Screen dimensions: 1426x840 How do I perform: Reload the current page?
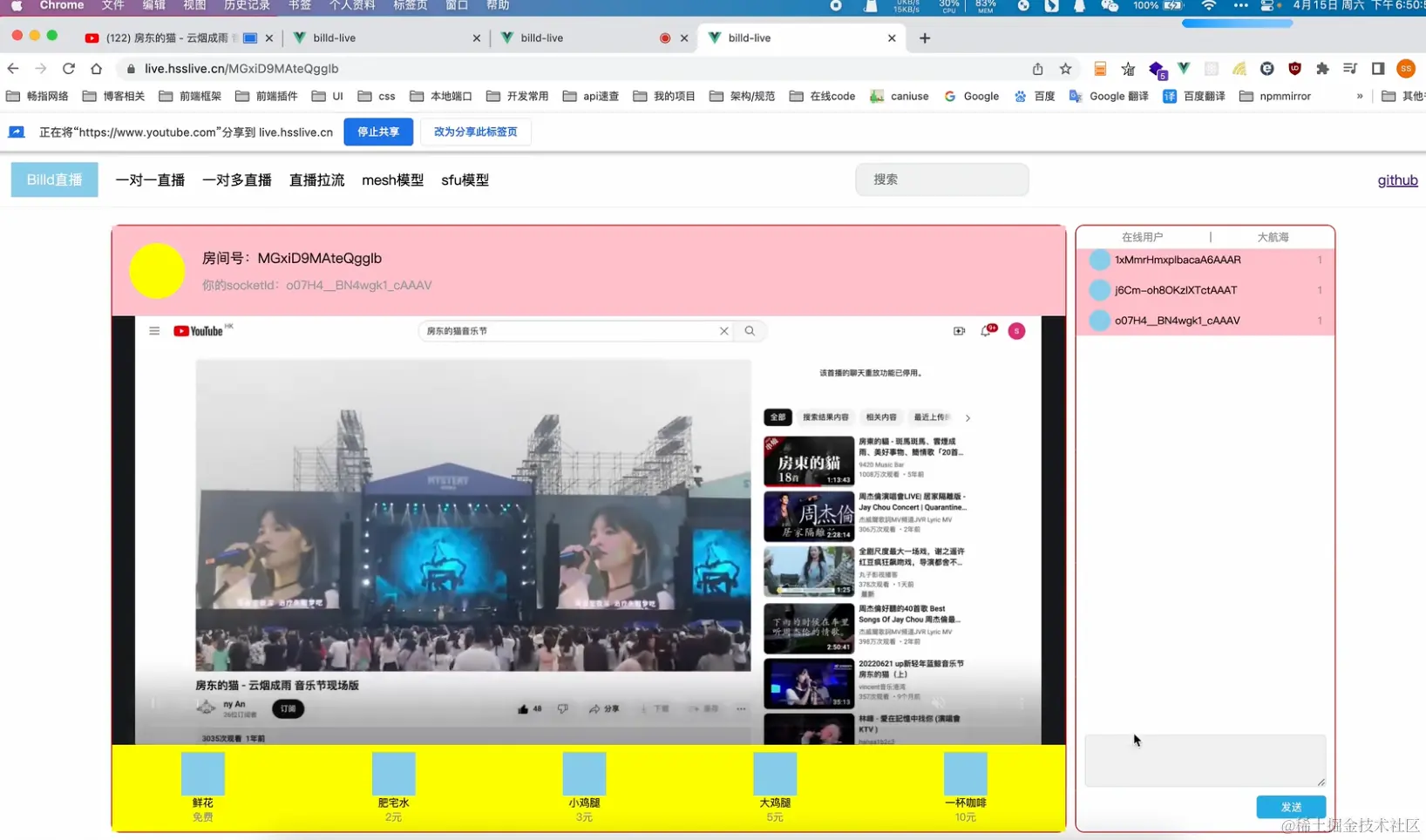click(69, 69)
